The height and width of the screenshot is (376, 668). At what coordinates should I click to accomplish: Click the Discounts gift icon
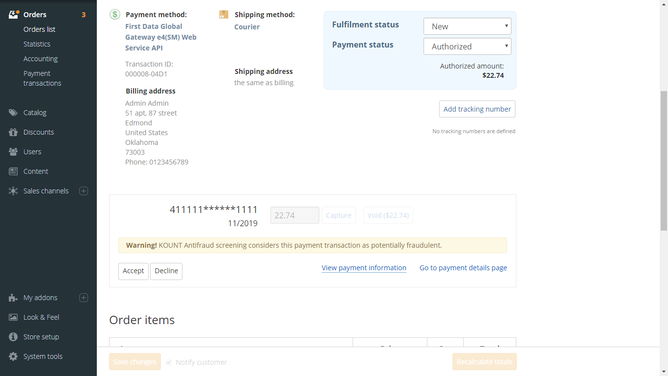click(x=13, y=132)
